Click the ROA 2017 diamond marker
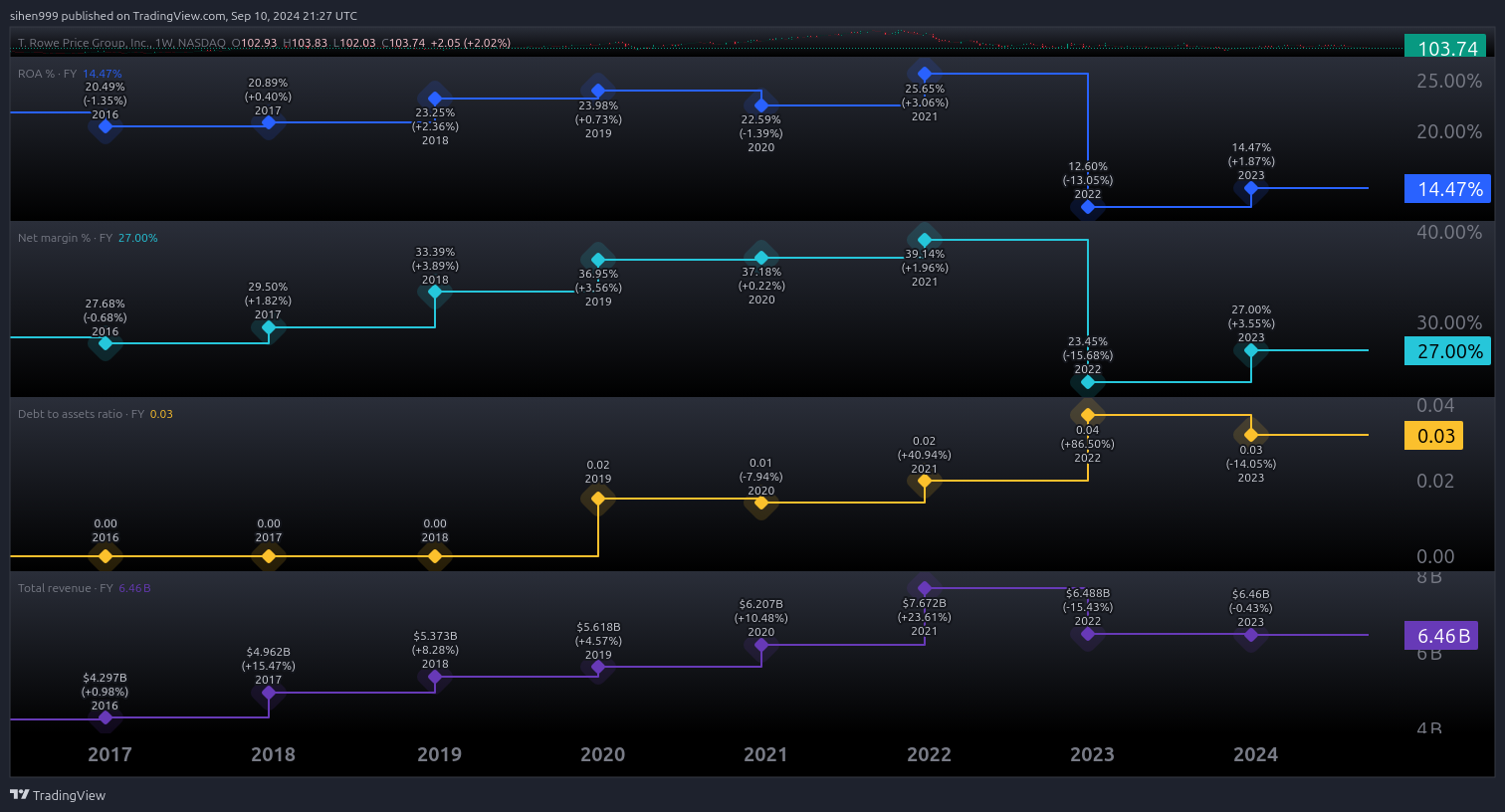 (269, 122)
